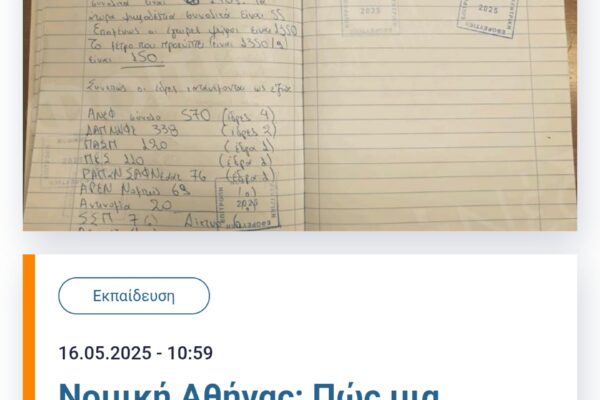Click the handwritten ΠΑΣΠ 120 line

pos(125,145)
